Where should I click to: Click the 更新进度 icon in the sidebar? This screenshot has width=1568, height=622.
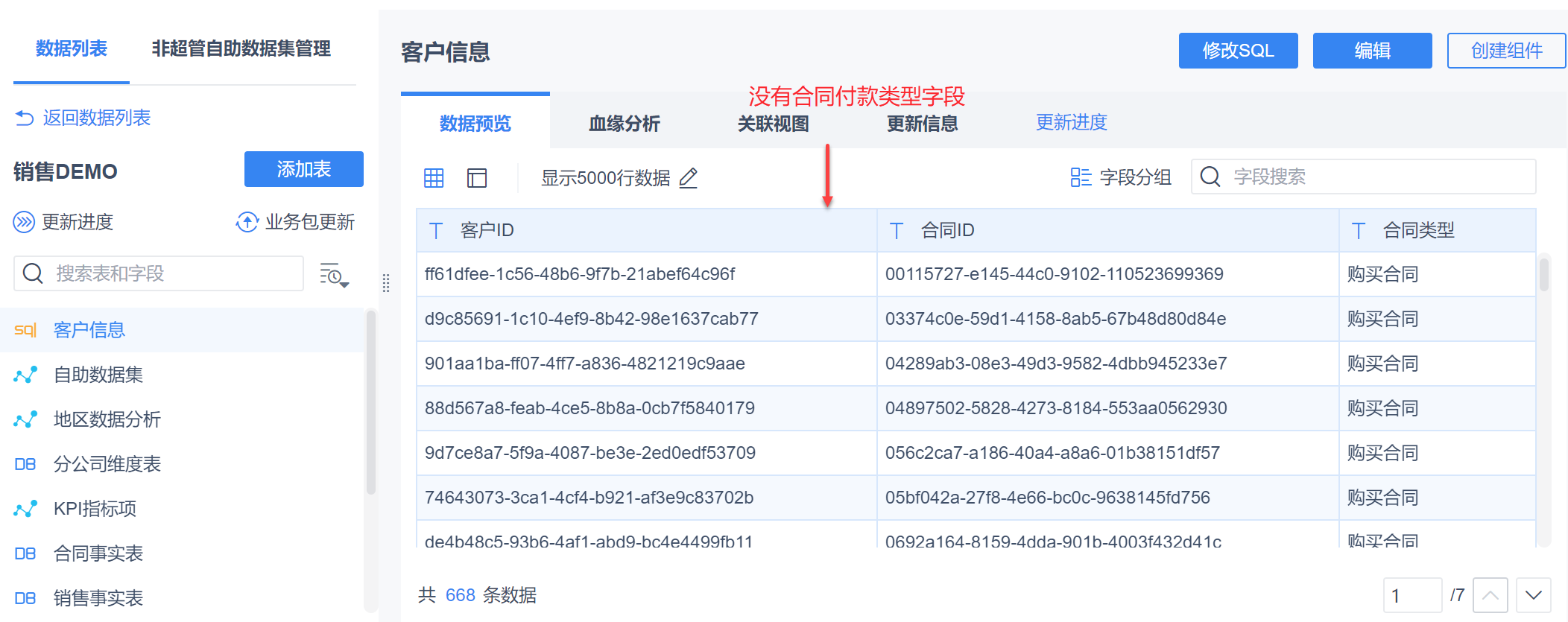coord(24,222)
